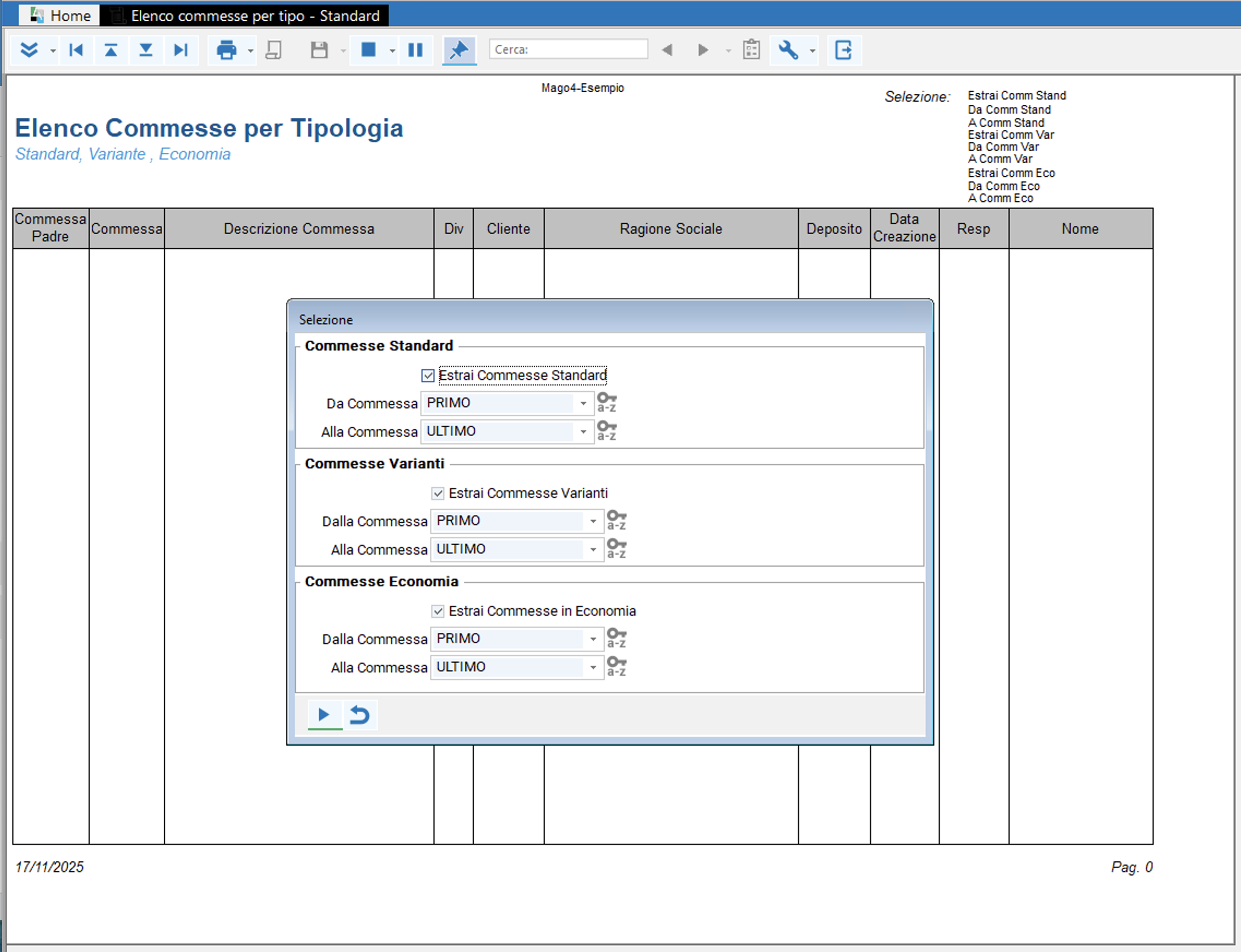
Task: Click the Nome column header
Action: pyautogui.click(x=1080, y=228)
